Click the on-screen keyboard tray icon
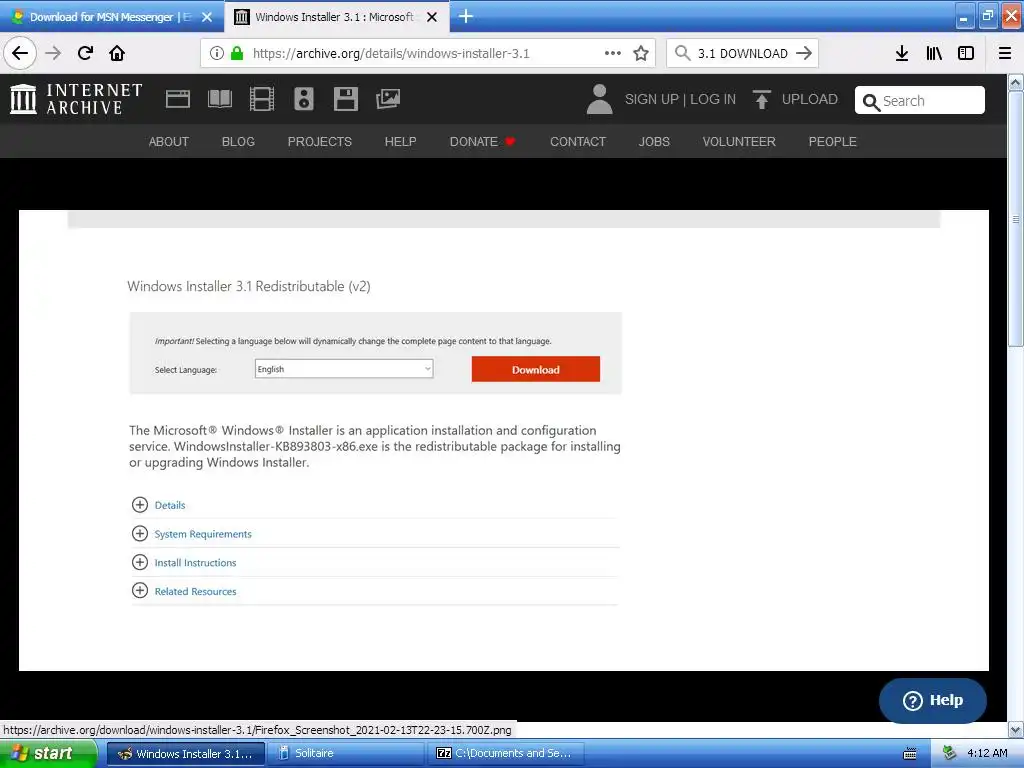Image resolution: width=1024 pixels, height=768 pixels. [910, 754]
